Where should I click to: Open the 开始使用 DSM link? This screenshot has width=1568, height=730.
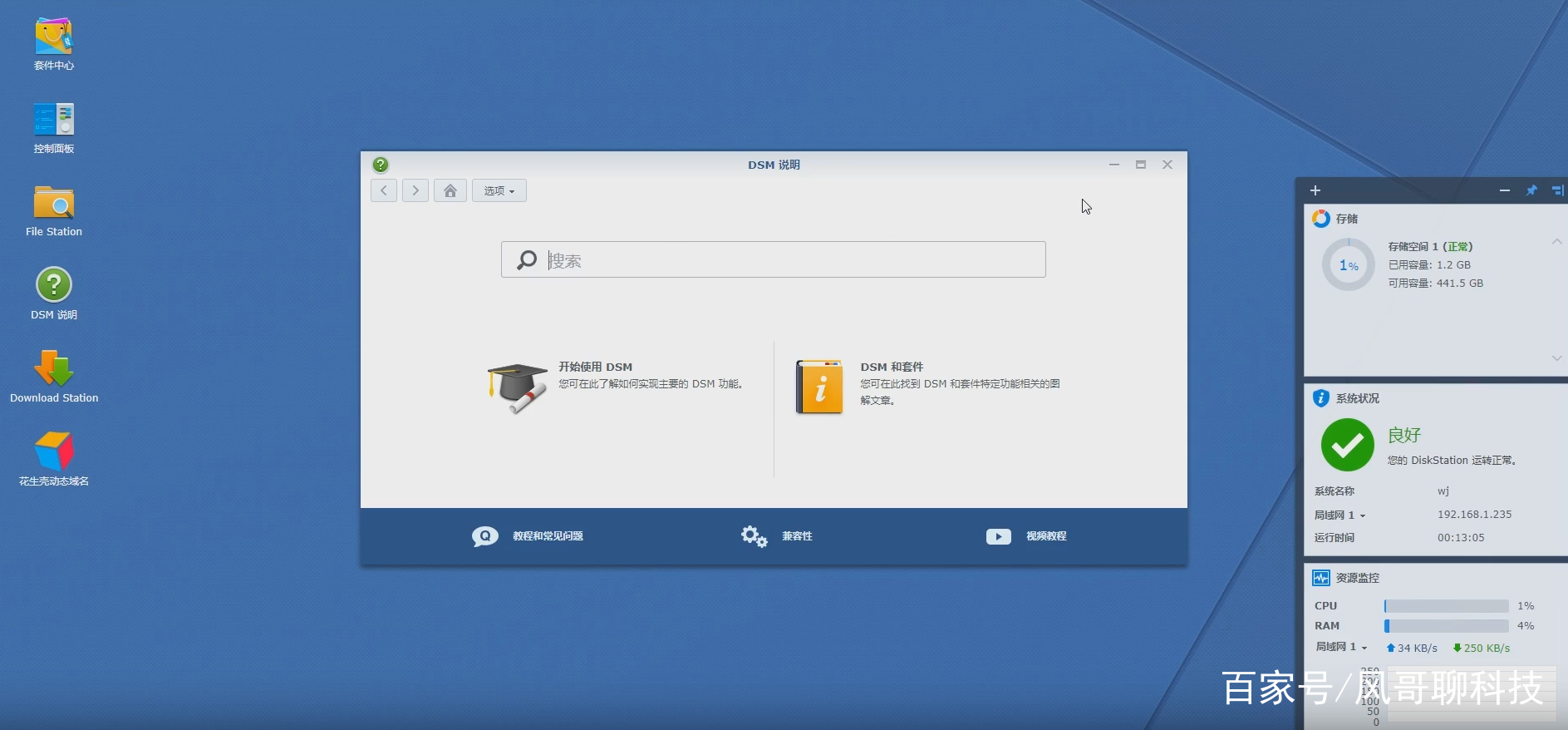[595, 367]
